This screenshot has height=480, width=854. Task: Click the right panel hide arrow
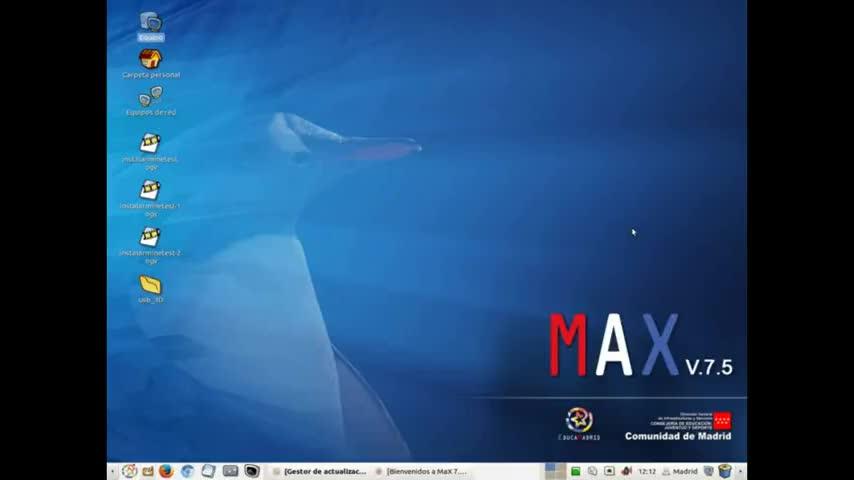click(740, 472)
